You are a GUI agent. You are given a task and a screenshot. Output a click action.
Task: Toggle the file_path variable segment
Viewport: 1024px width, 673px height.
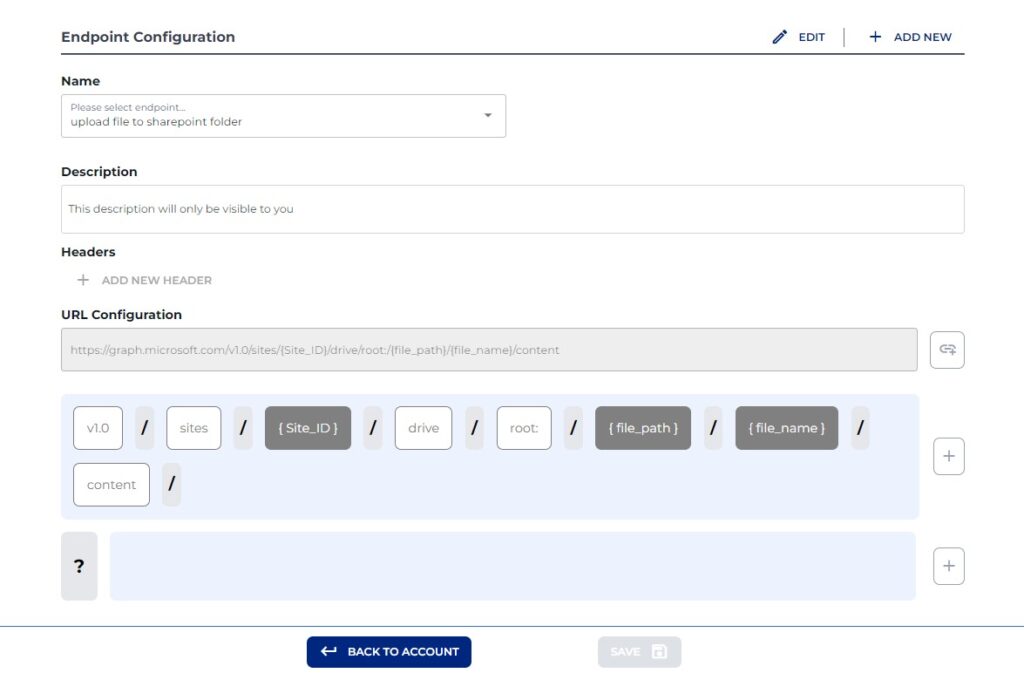[x=642, y=427]
